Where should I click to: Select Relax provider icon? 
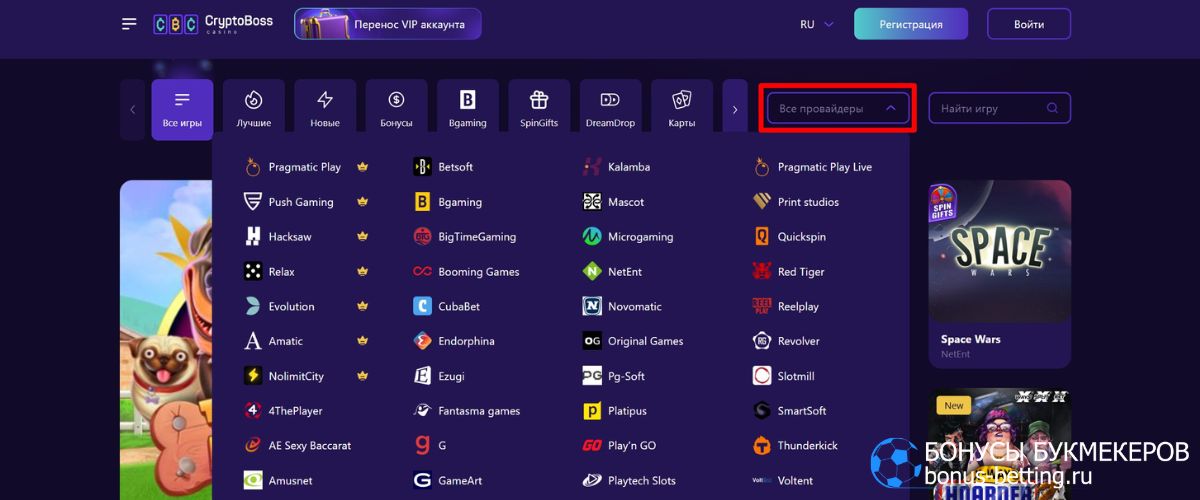pos(252,271)
